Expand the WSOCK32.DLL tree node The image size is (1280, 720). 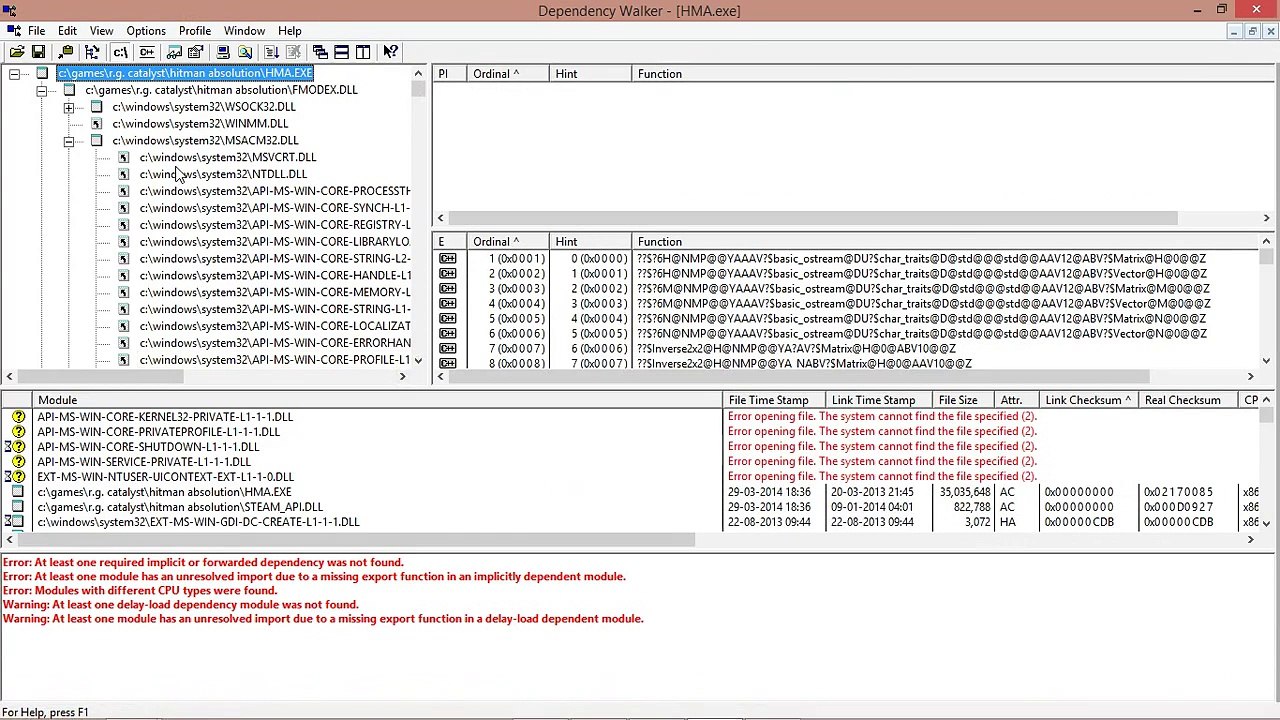click(x=68, y=107)
